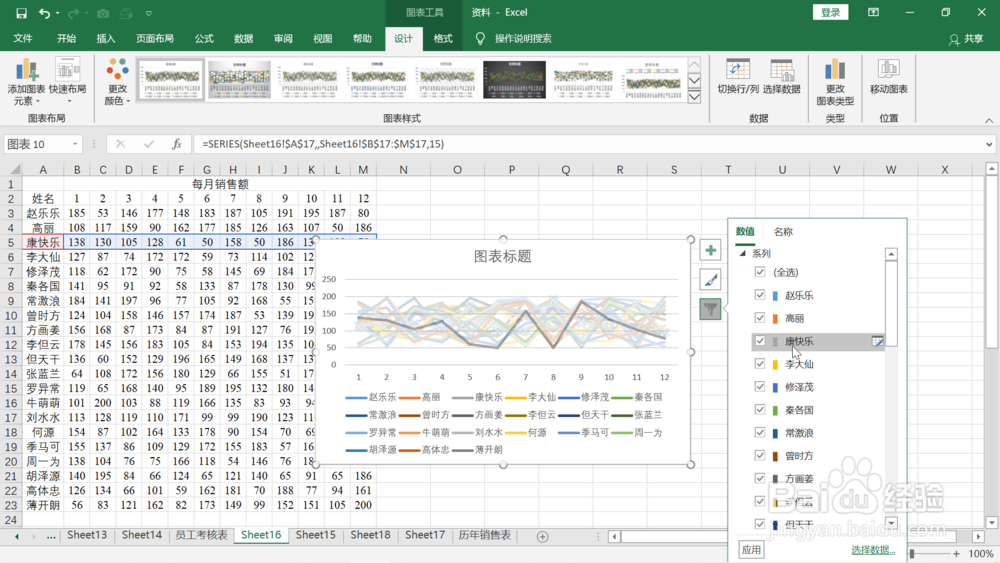This screenshot has height=563, width=1000.
Task: Click horizontal scrollbar right arrow
Action: 978,537
